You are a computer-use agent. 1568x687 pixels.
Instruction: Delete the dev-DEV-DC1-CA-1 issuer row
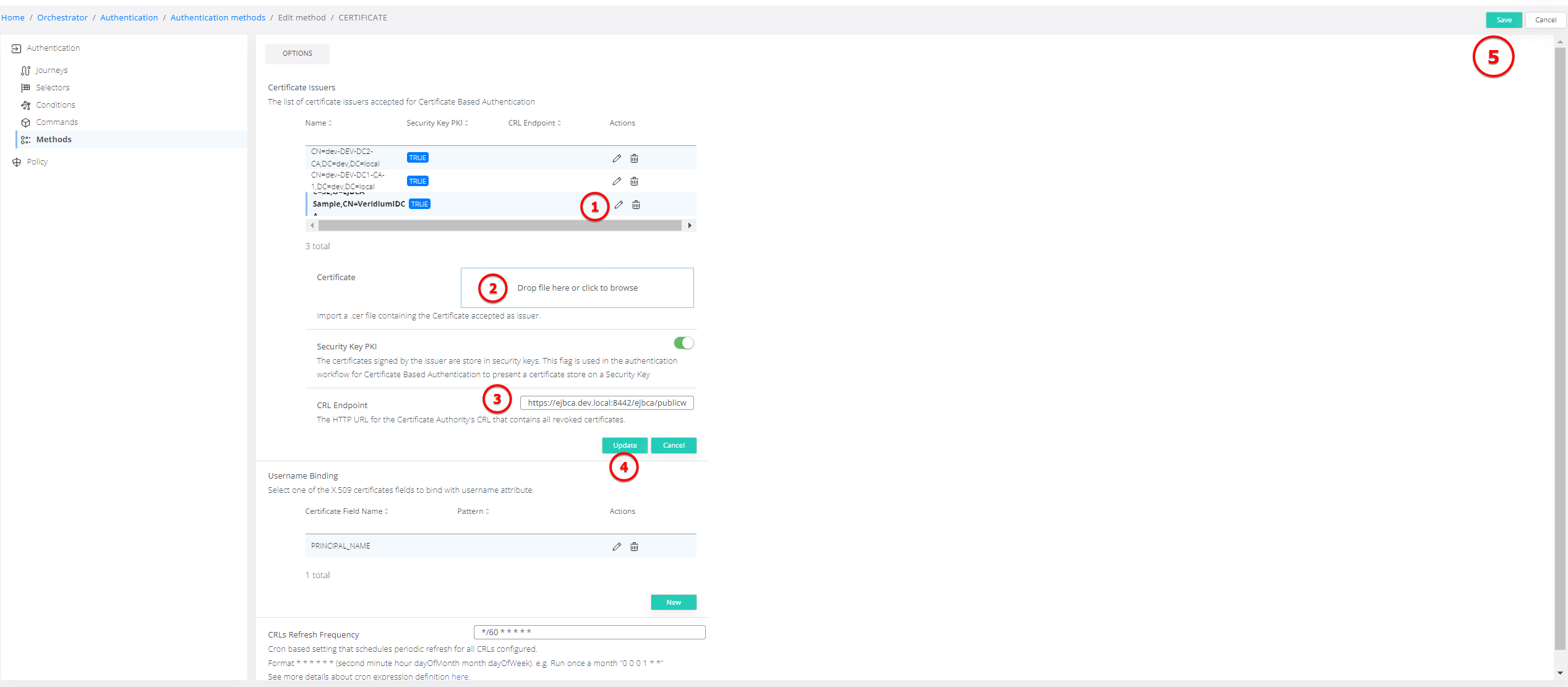pos(634,181)
